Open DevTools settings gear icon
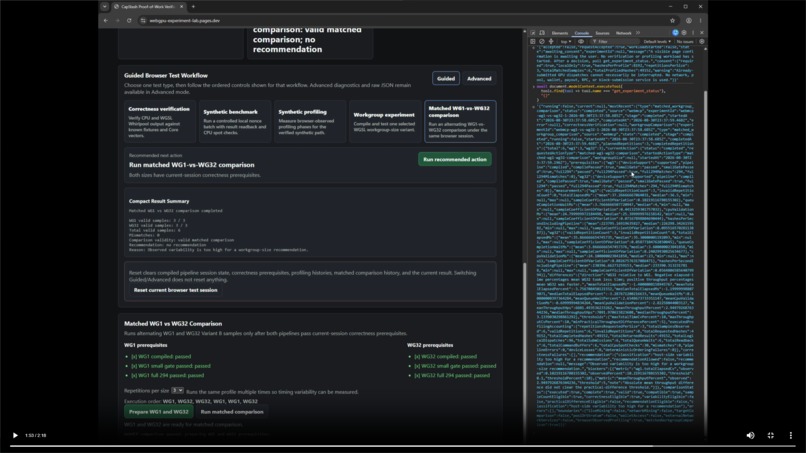This screenshot has width=806, height=453. pyautogui.click(x=684, y=33)
